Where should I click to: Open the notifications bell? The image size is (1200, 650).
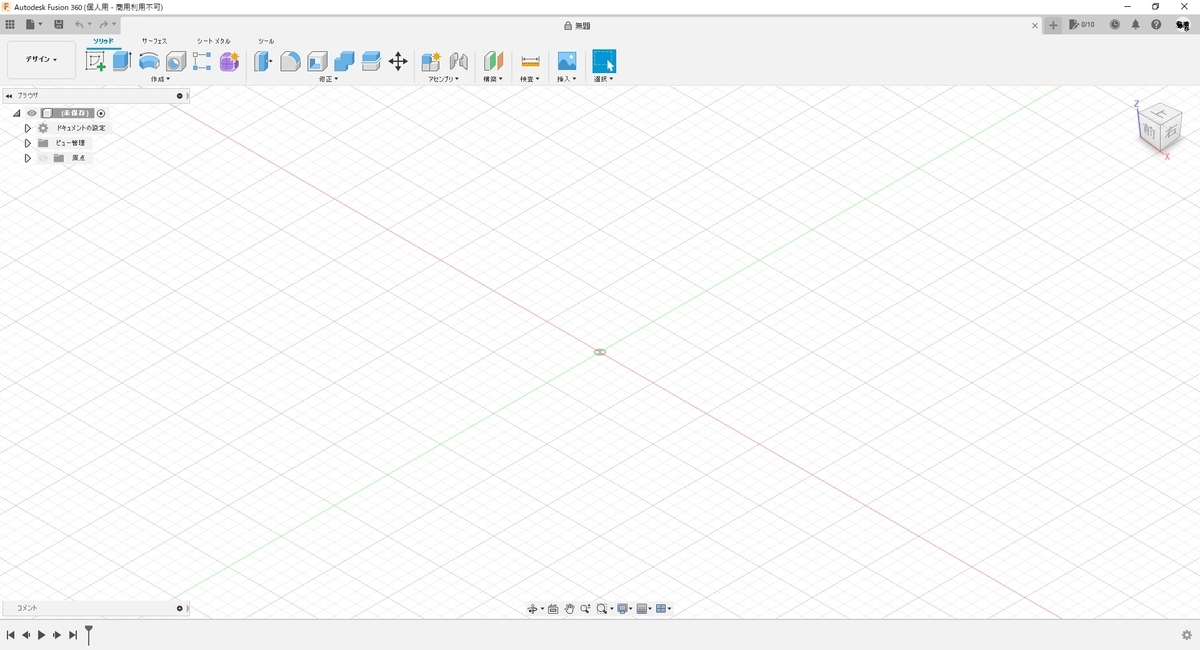point(1136,25)
